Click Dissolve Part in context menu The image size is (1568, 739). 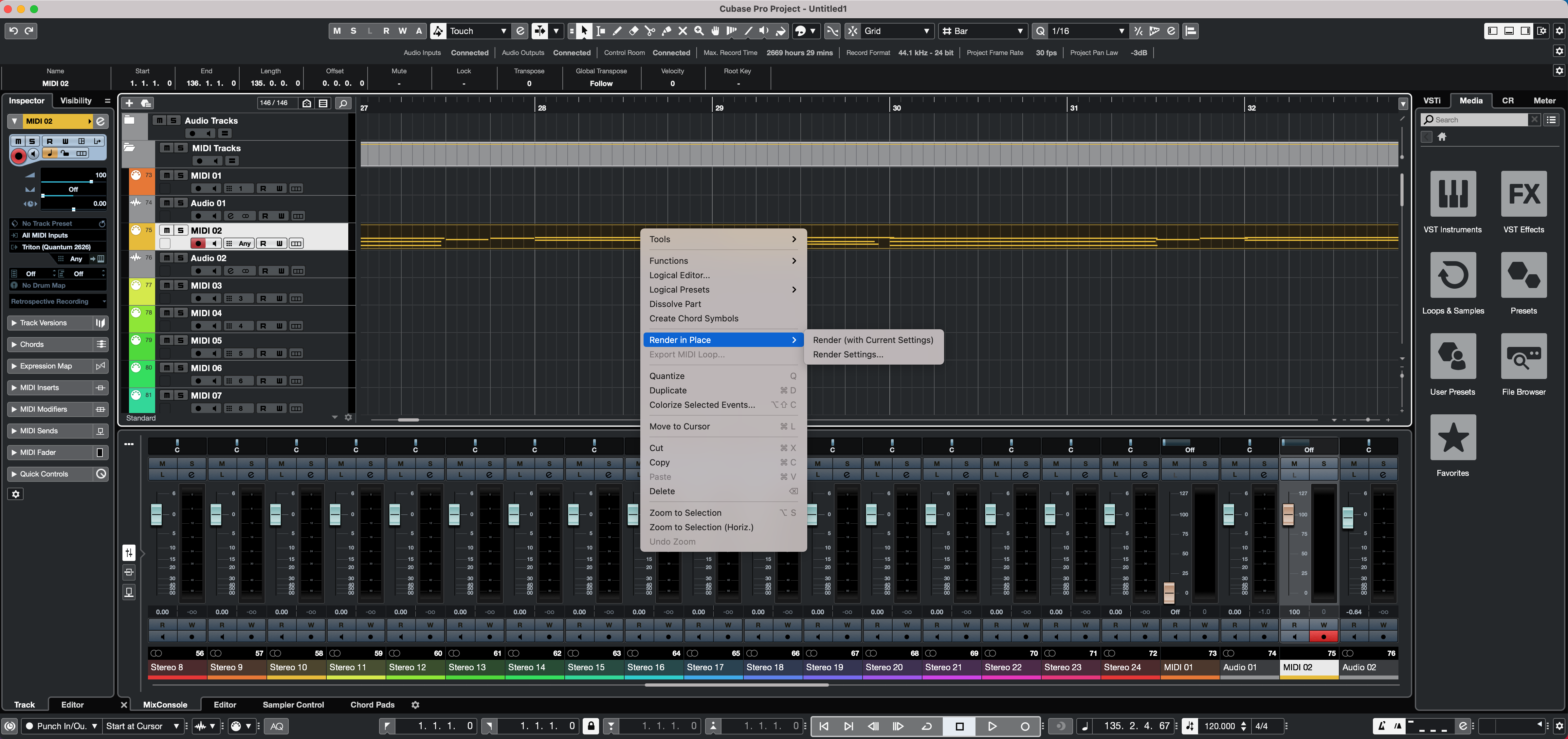674,304
